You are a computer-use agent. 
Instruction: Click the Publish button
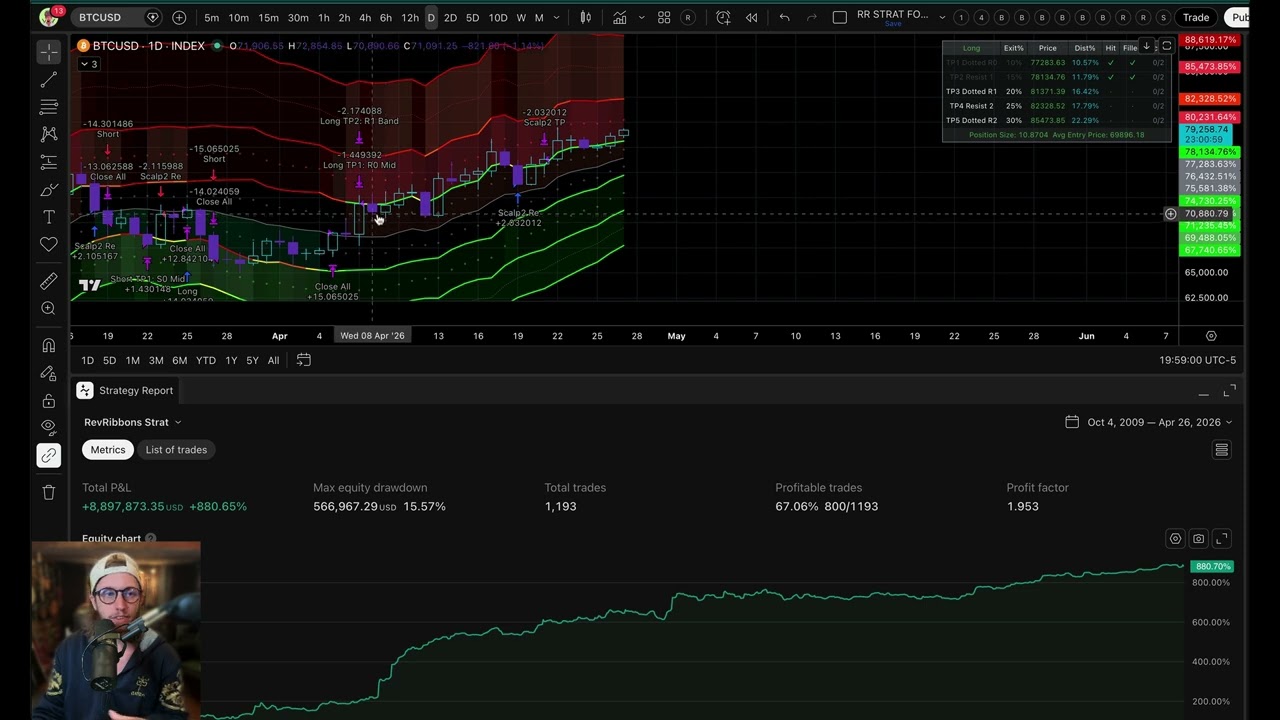(x=1239, y=17)
